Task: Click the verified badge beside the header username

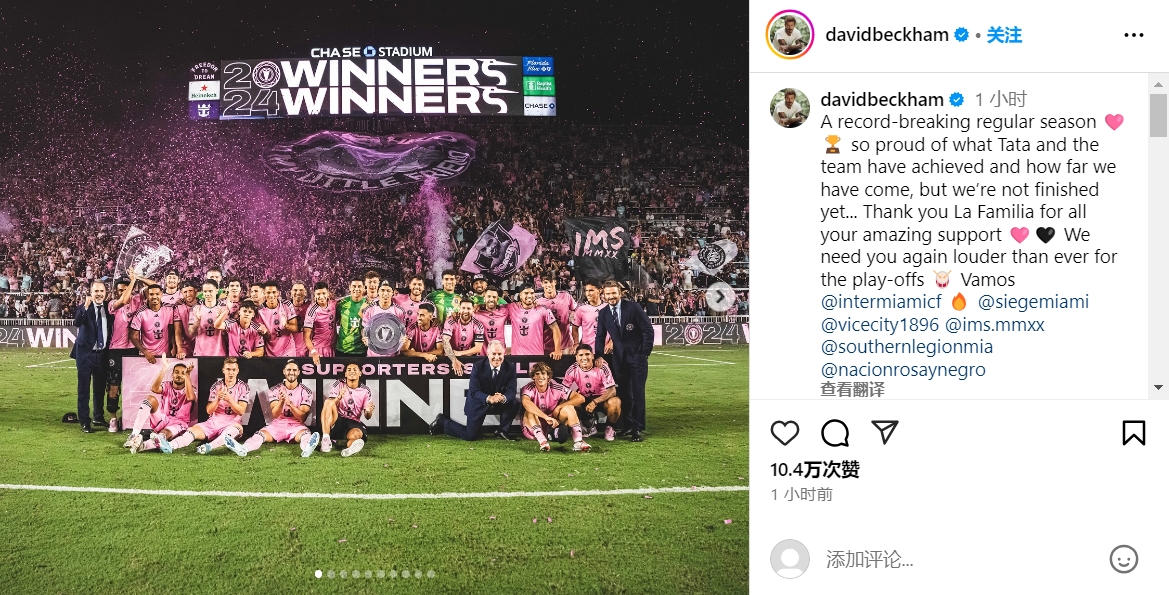Action: [962, 35]
